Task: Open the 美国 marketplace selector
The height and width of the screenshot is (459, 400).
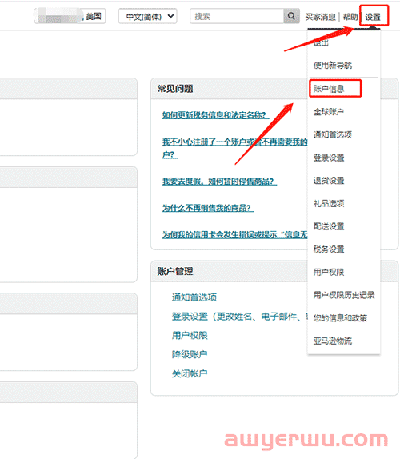Action: click(x=70, y=16)
